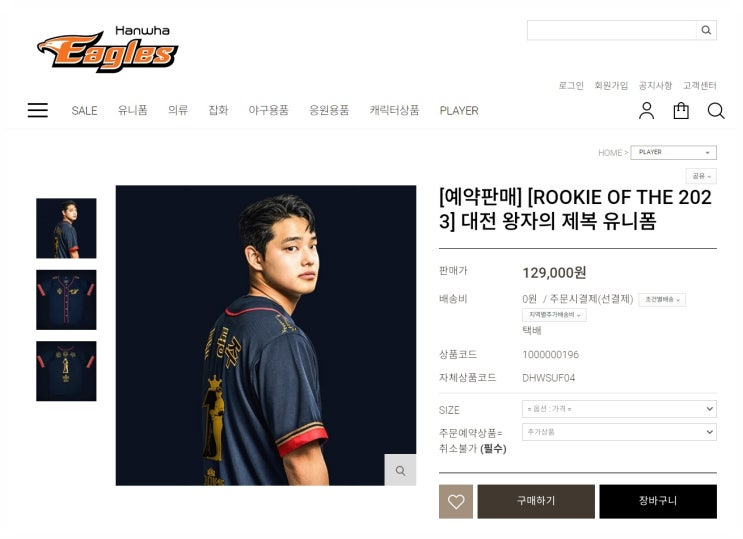
Task: Expand the 조건별배송 shipping dropdown
Action: pyautogui.click(x=662, y=300)
